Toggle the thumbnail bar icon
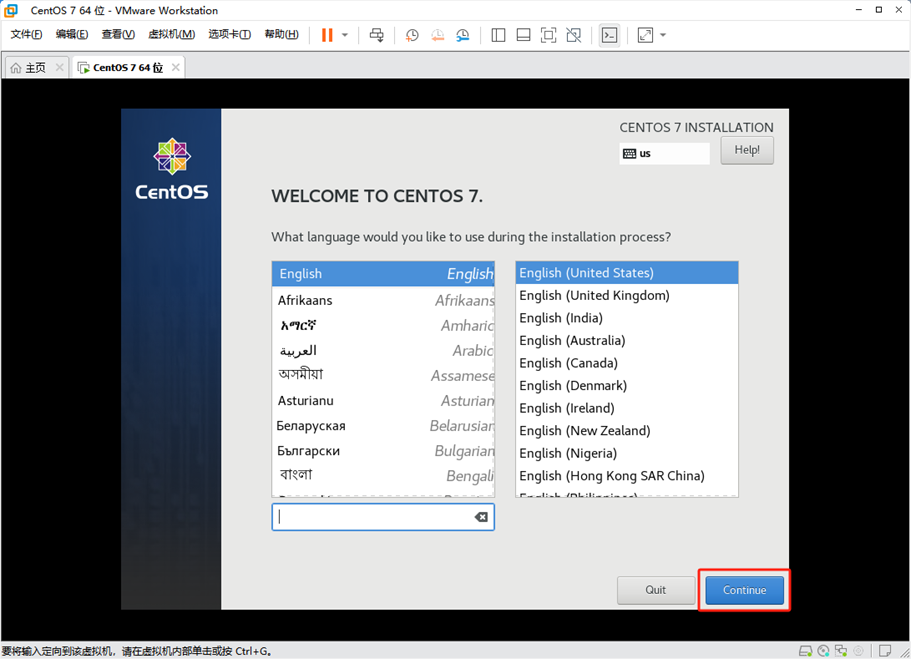The width and height of the screenshot is (911, 659). pos(523,35)
